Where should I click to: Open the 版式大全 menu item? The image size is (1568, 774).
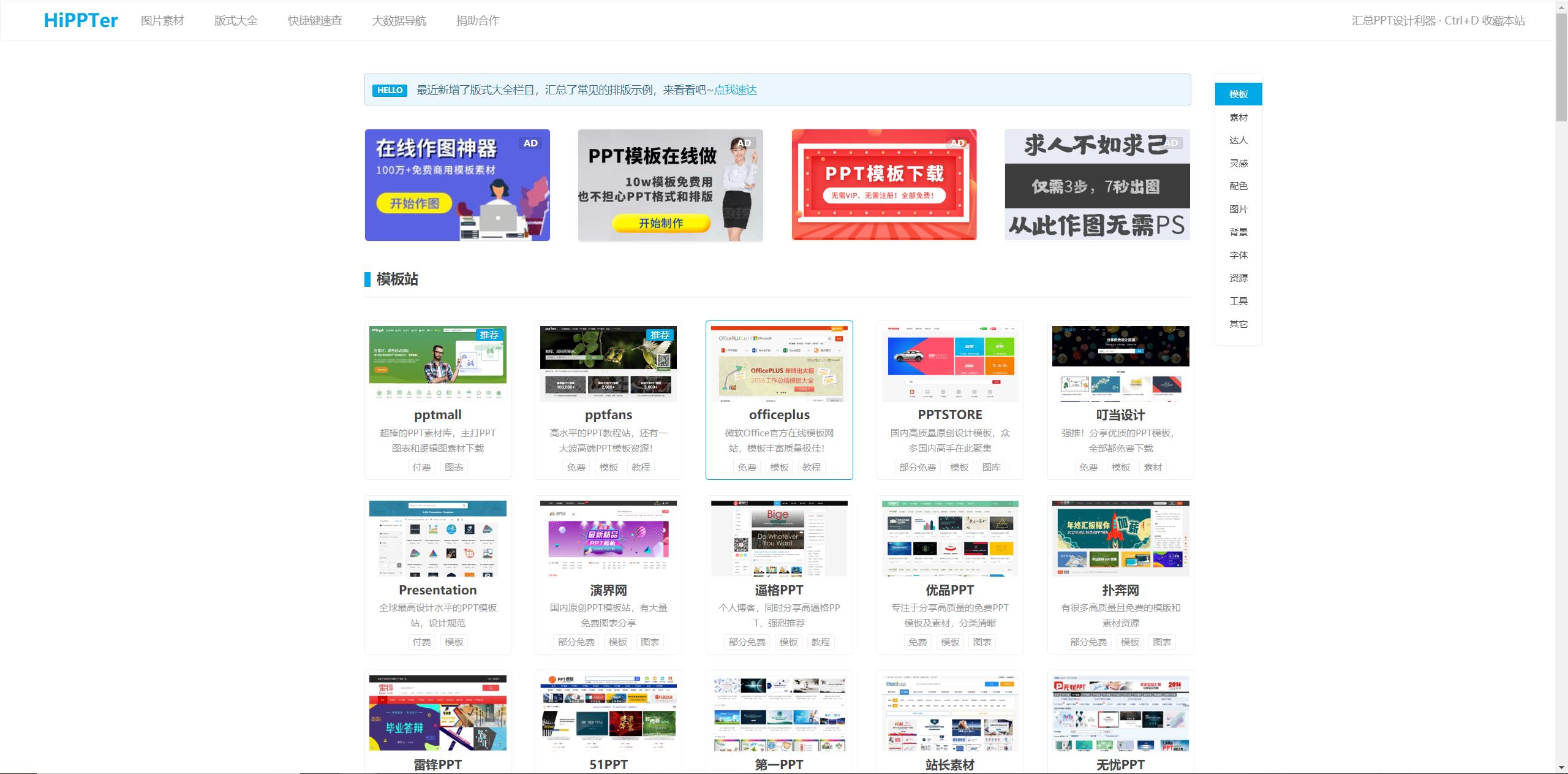pos(236,20)
